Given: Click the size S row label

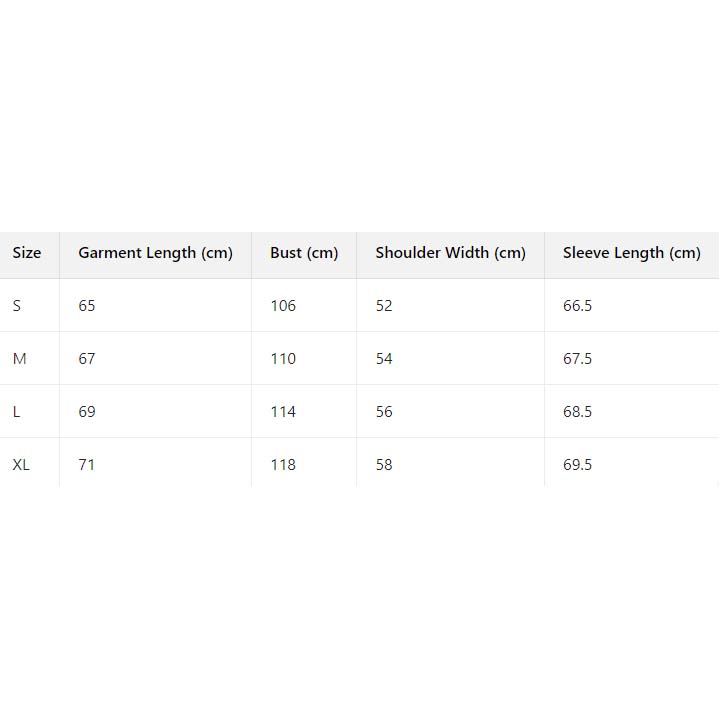Looking at the screenshot, I should pyautogui.click(x=17, y=306).
